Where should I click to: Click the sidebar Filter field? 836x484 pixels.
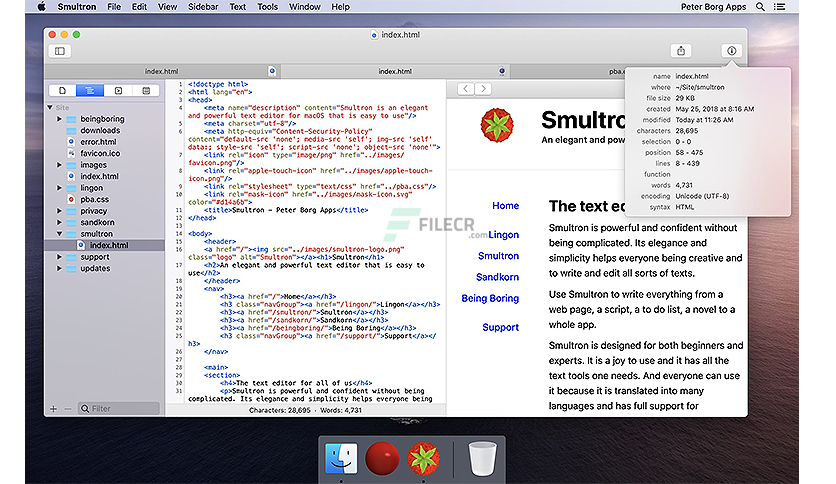click(x=119, y=409)
